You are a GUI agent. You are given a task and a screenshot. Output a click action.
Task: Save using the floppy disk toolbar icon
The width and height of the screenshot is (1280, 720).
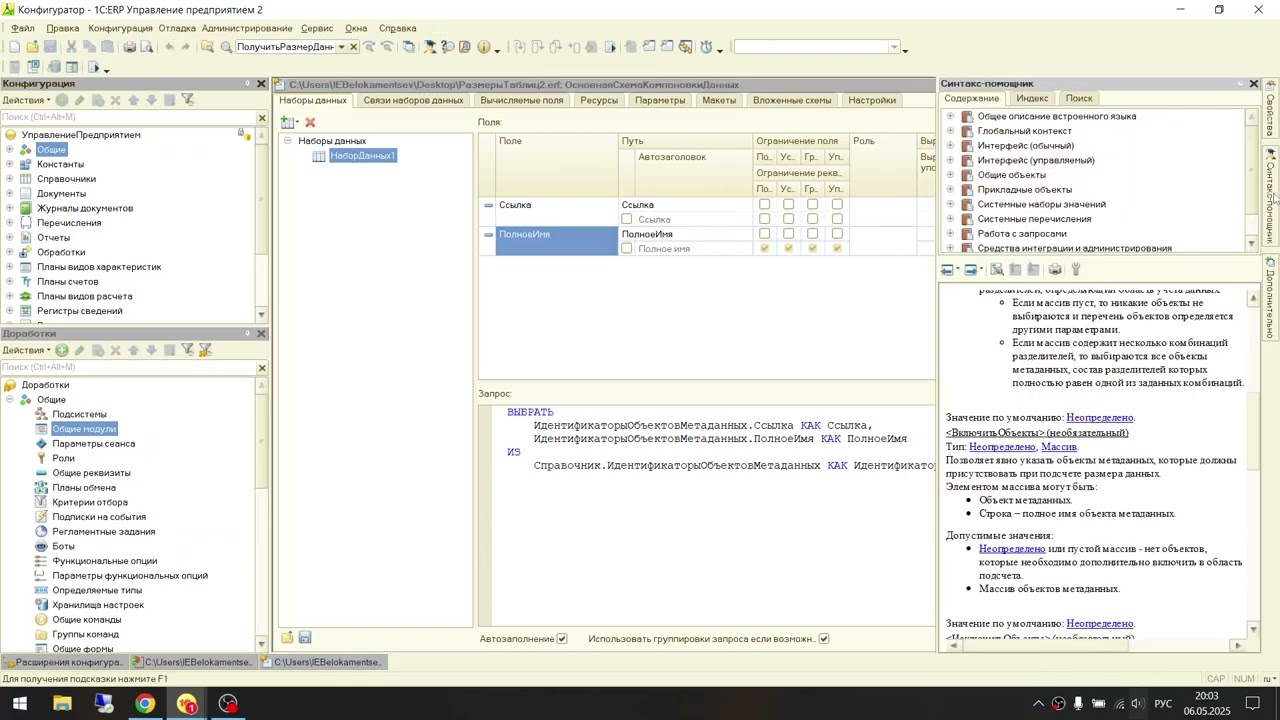(x=51, y=47)
